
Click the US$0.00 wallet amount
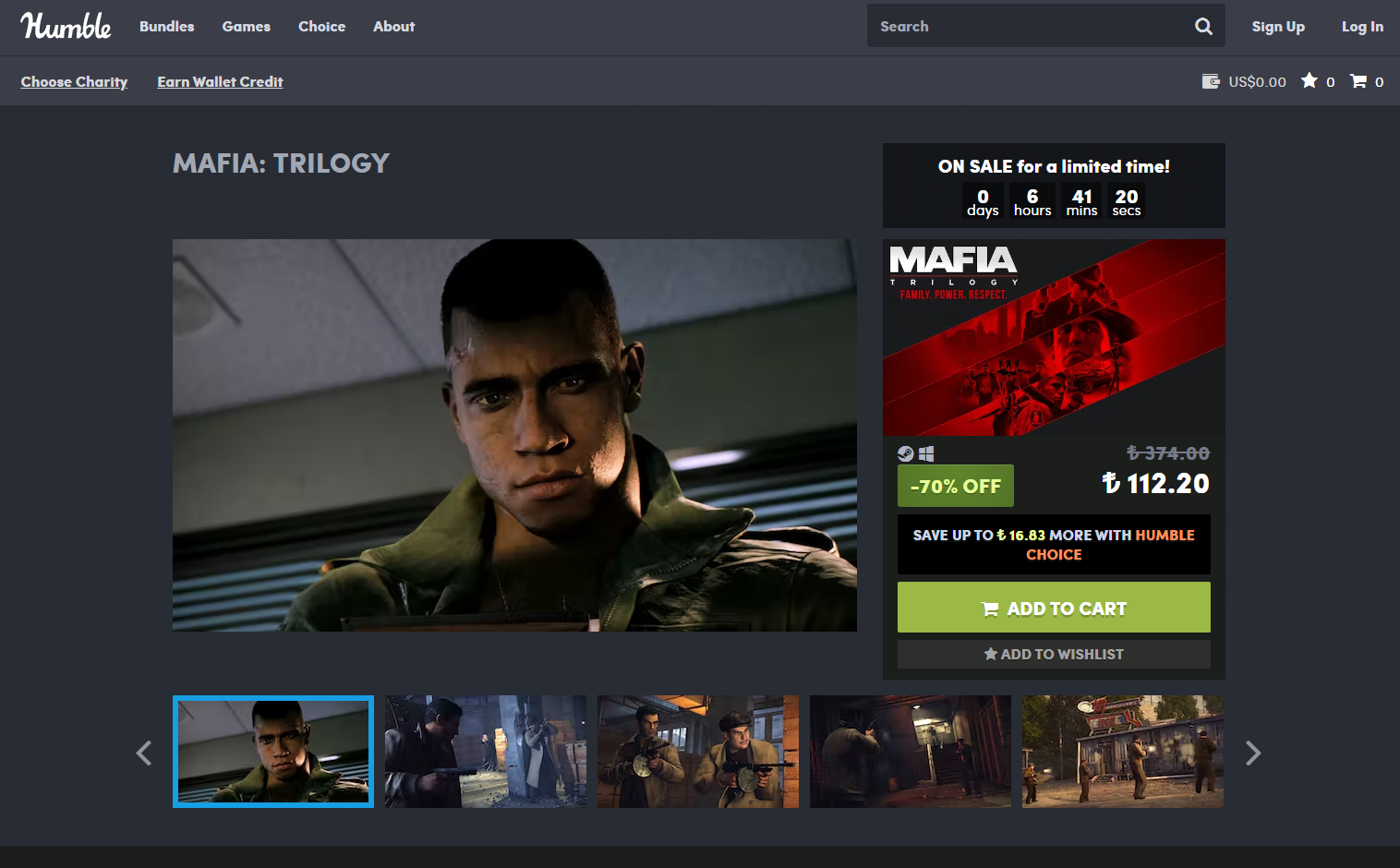(x=1257, y=82)
